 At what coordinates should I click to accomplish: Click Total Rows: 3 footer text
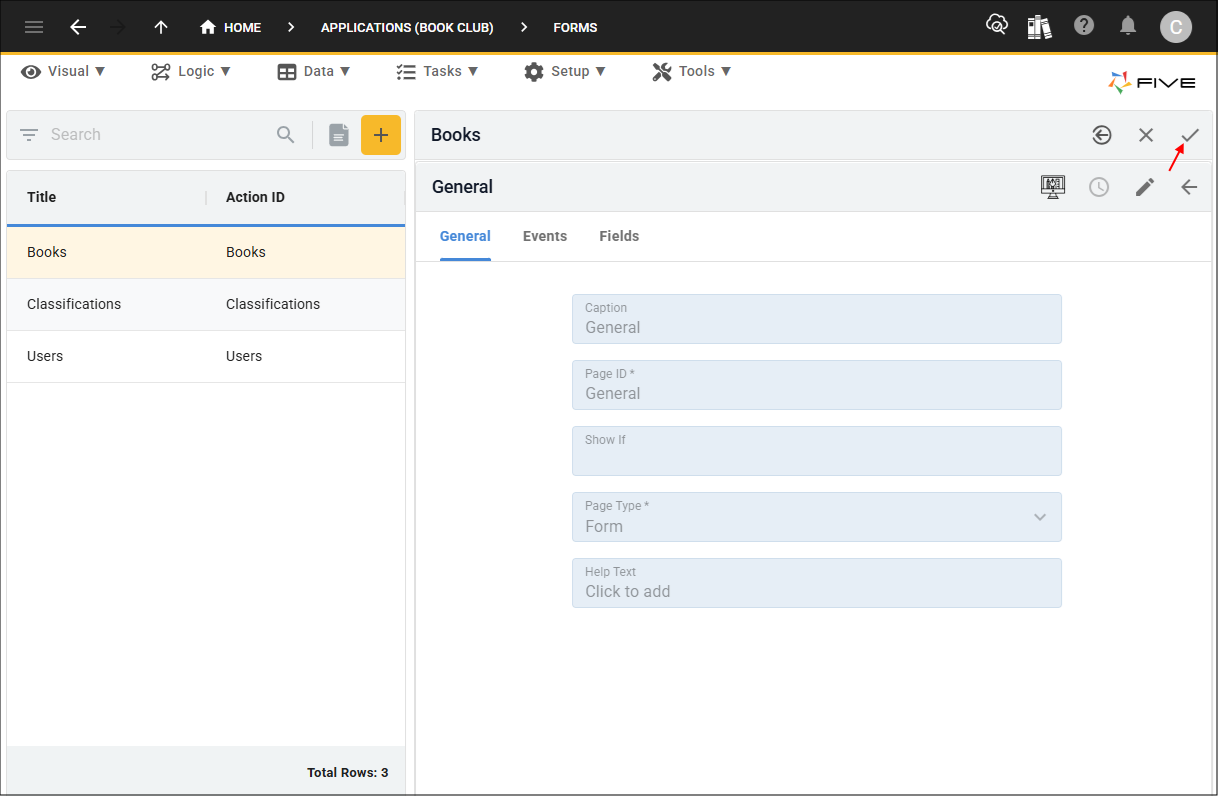pos(348,773)
